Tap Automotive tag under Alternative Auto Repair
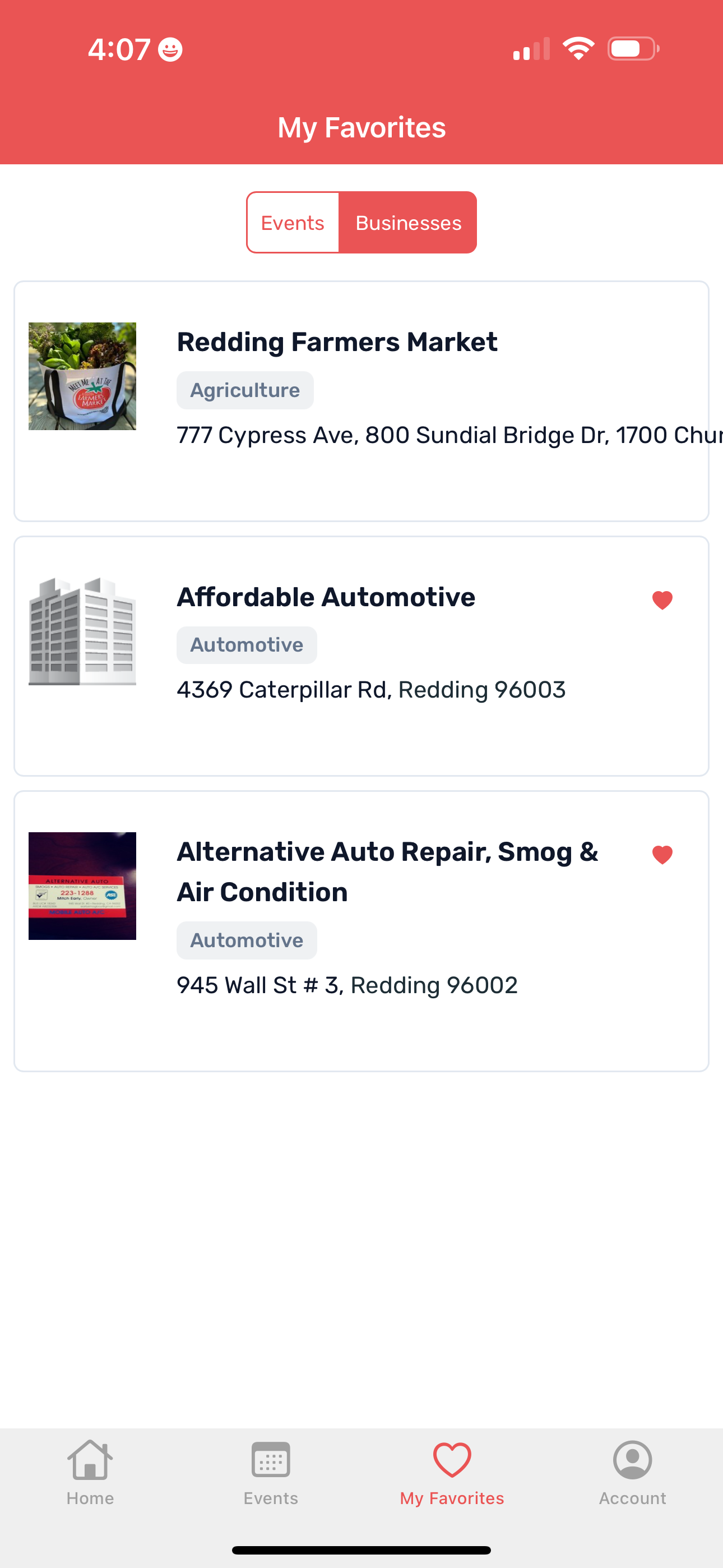This screenshot has height=1568, width=723. point(247,940)
